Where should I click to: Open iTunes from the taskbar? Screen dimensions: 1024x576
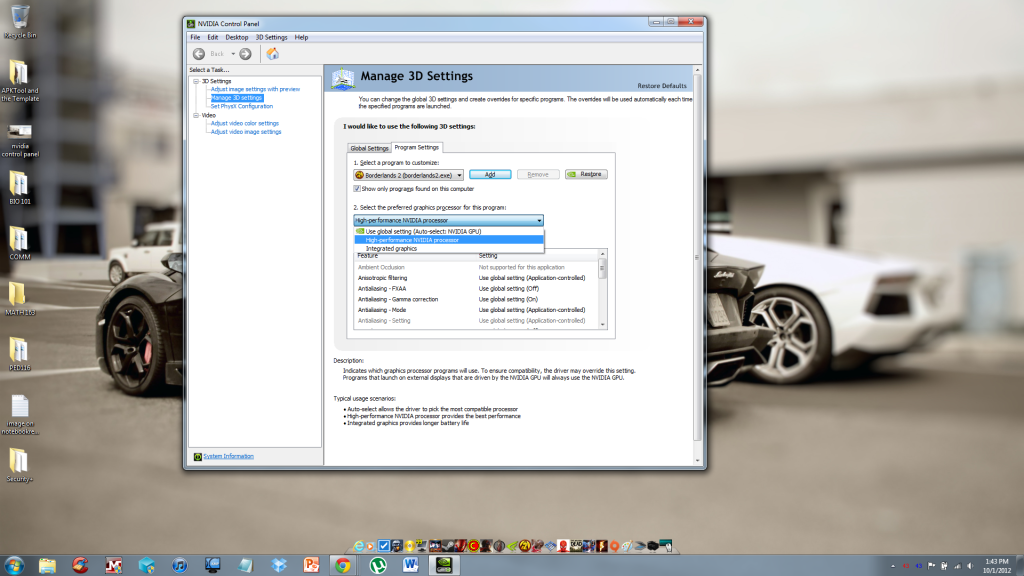180,566
